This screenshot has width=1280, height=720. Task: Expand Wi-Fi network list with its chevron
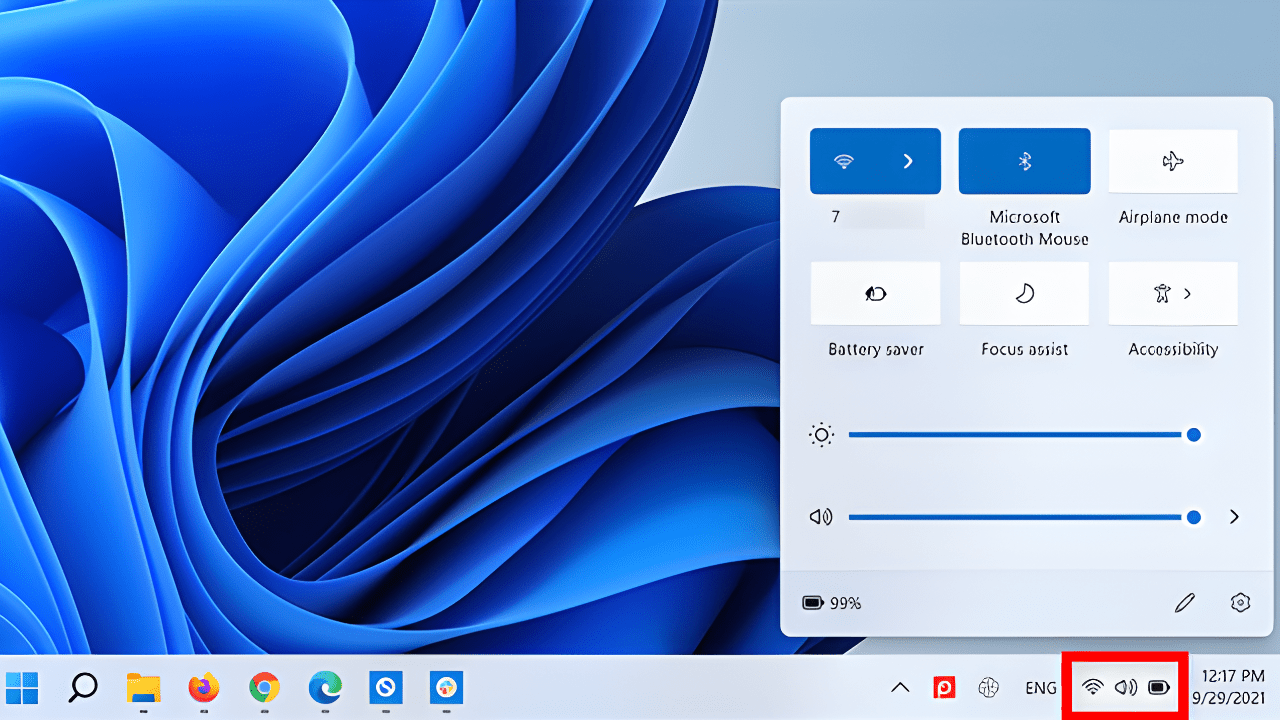coord(908,161)
